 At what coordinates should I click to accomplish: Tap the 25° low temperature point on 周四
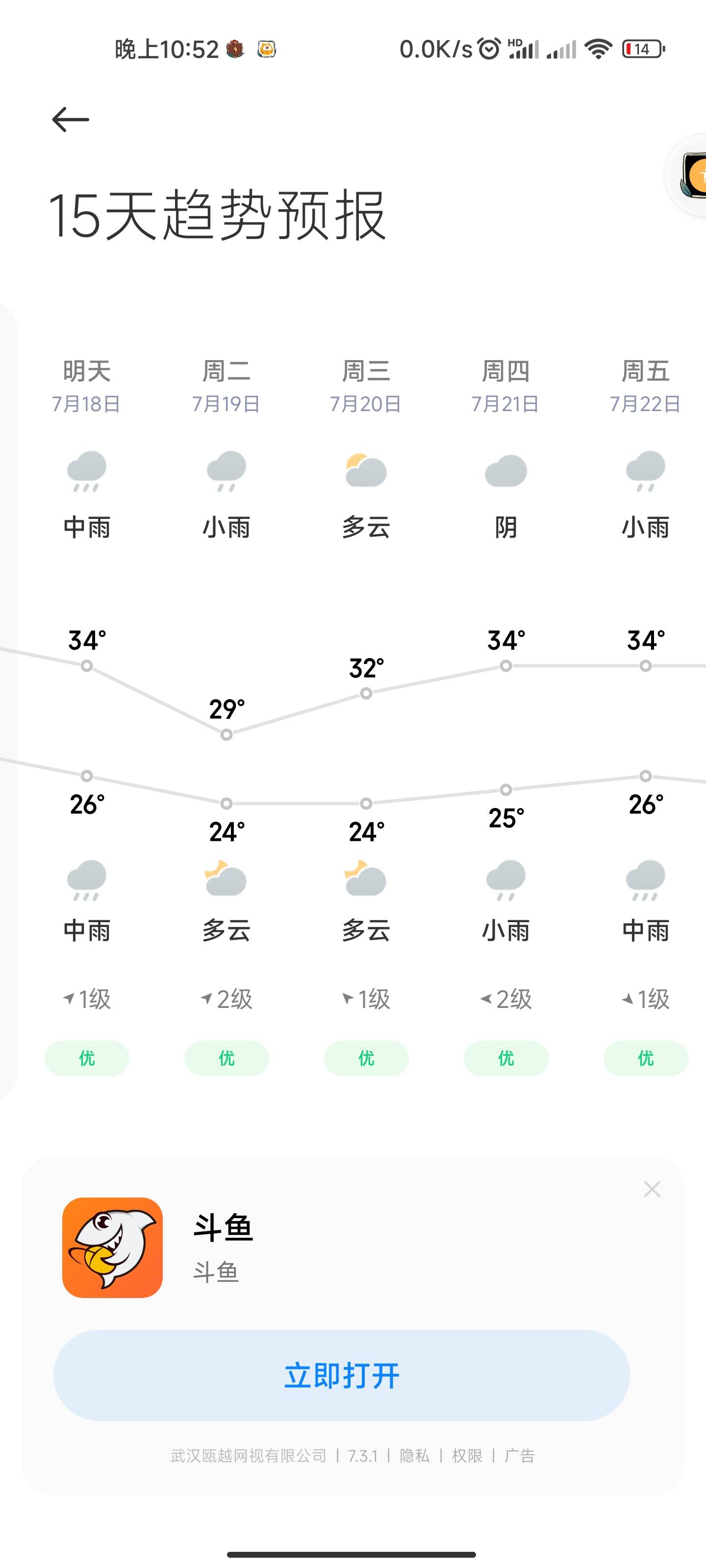(505, 789)
